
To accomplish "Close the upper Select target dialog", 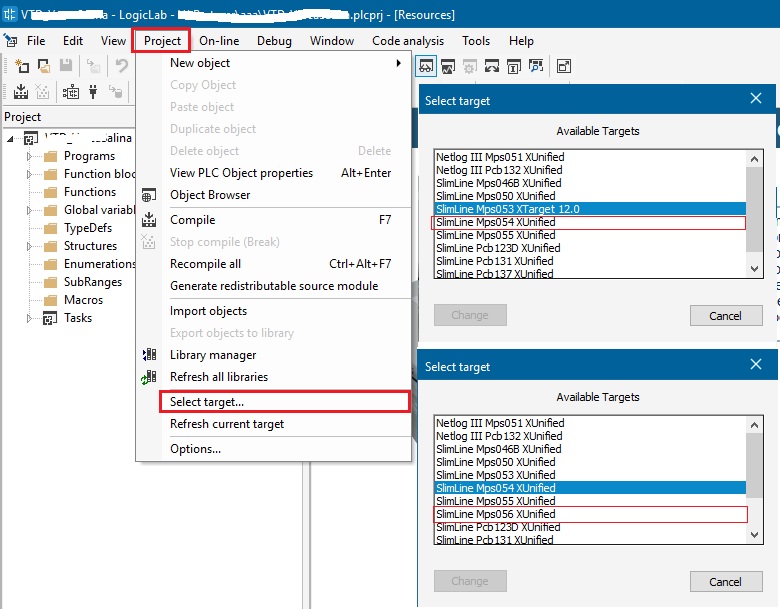I will point(756,99).
